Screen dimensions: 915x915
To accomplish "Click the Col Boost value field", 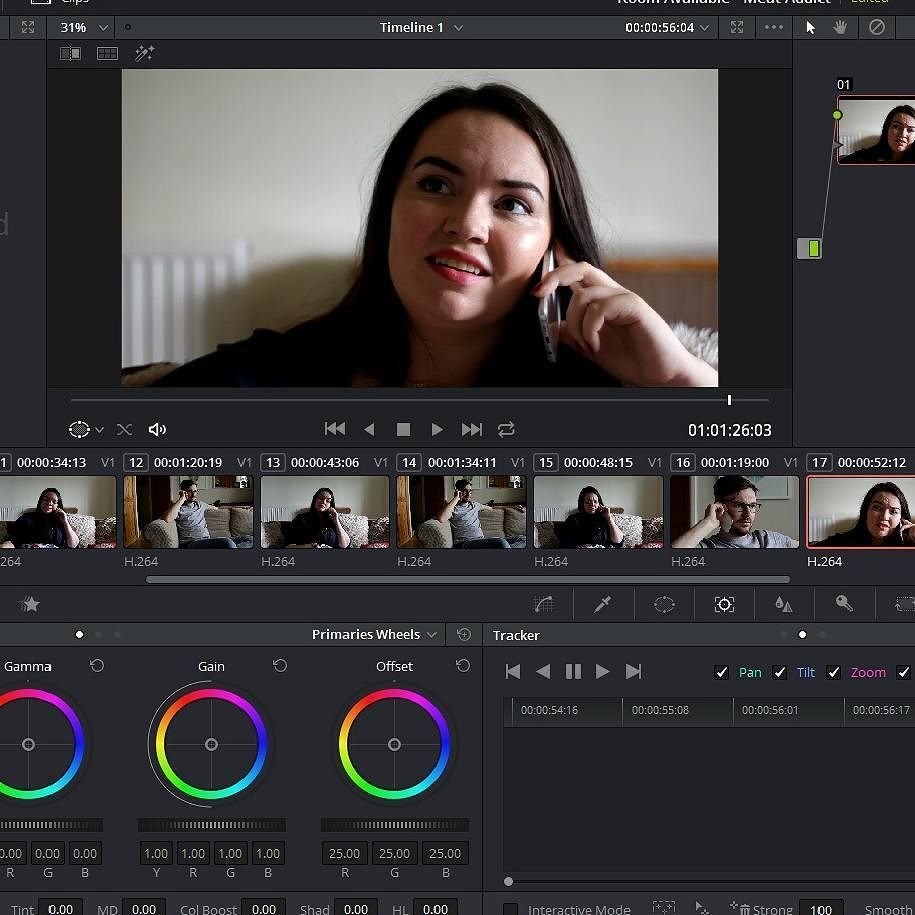I will tap(263, 908).
